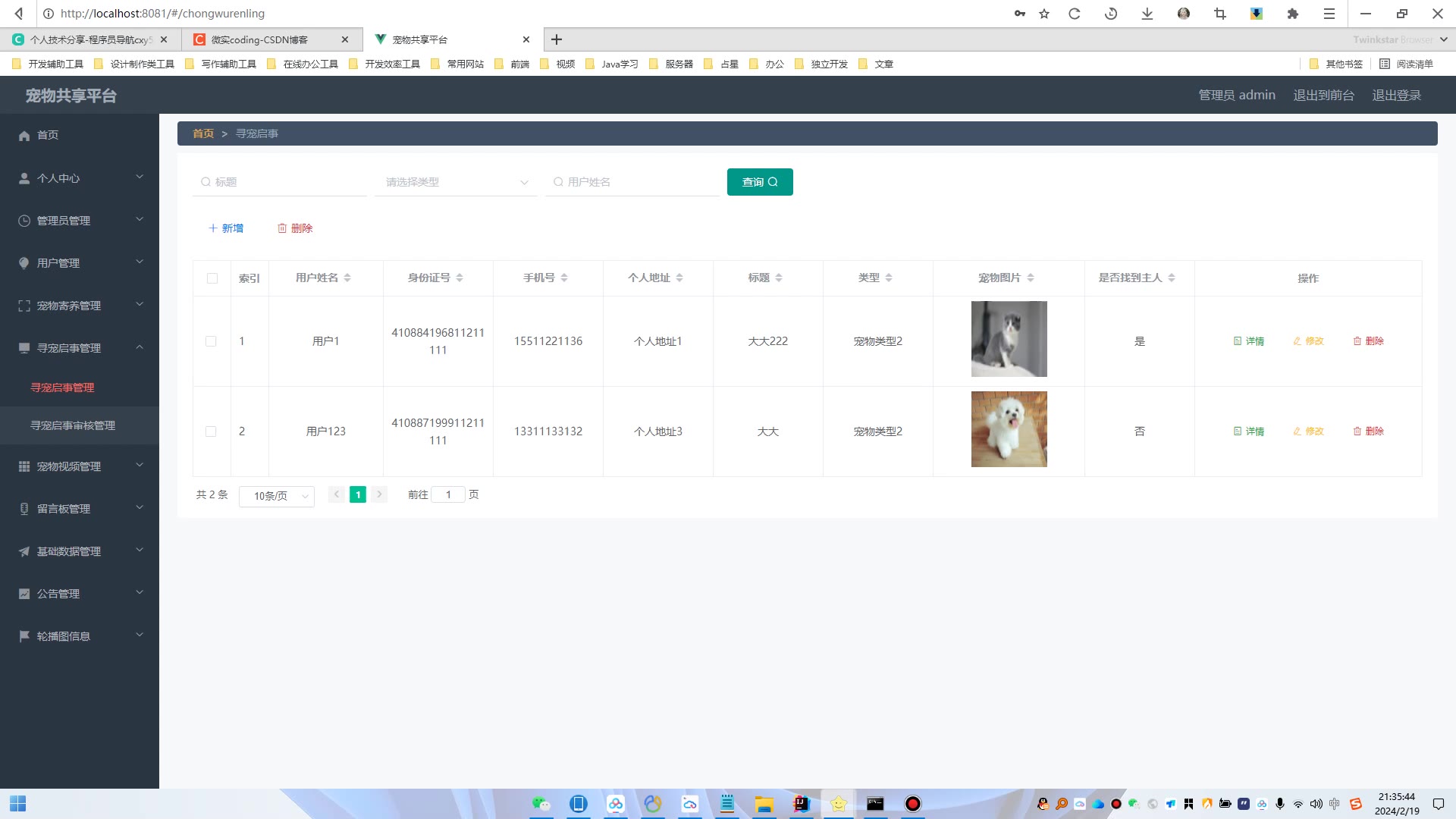The width and height of the screenshot is (1456, 819).
Task: Expand the 用户管理 menu chevron
Action: click(x=140, y=262)
